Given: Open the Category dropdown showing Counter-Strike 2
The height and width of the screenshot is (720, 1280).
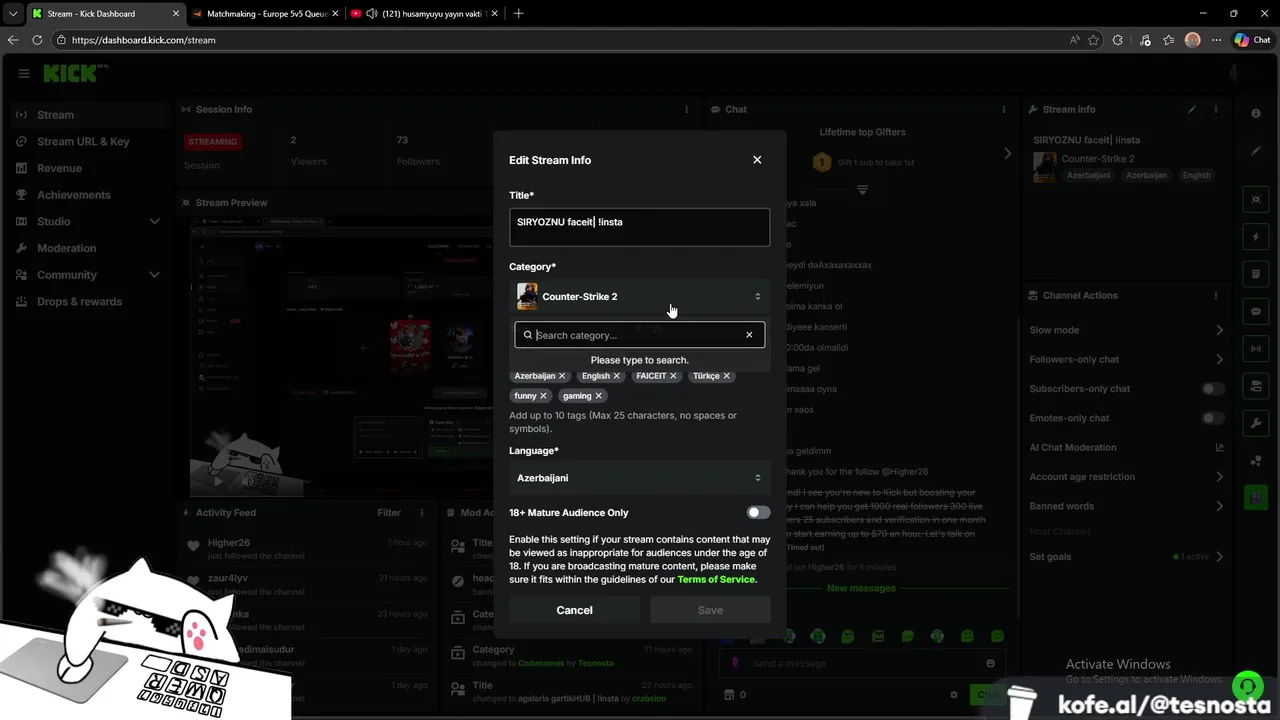Looking at the screenshot, I should click(x=640, y=297).
